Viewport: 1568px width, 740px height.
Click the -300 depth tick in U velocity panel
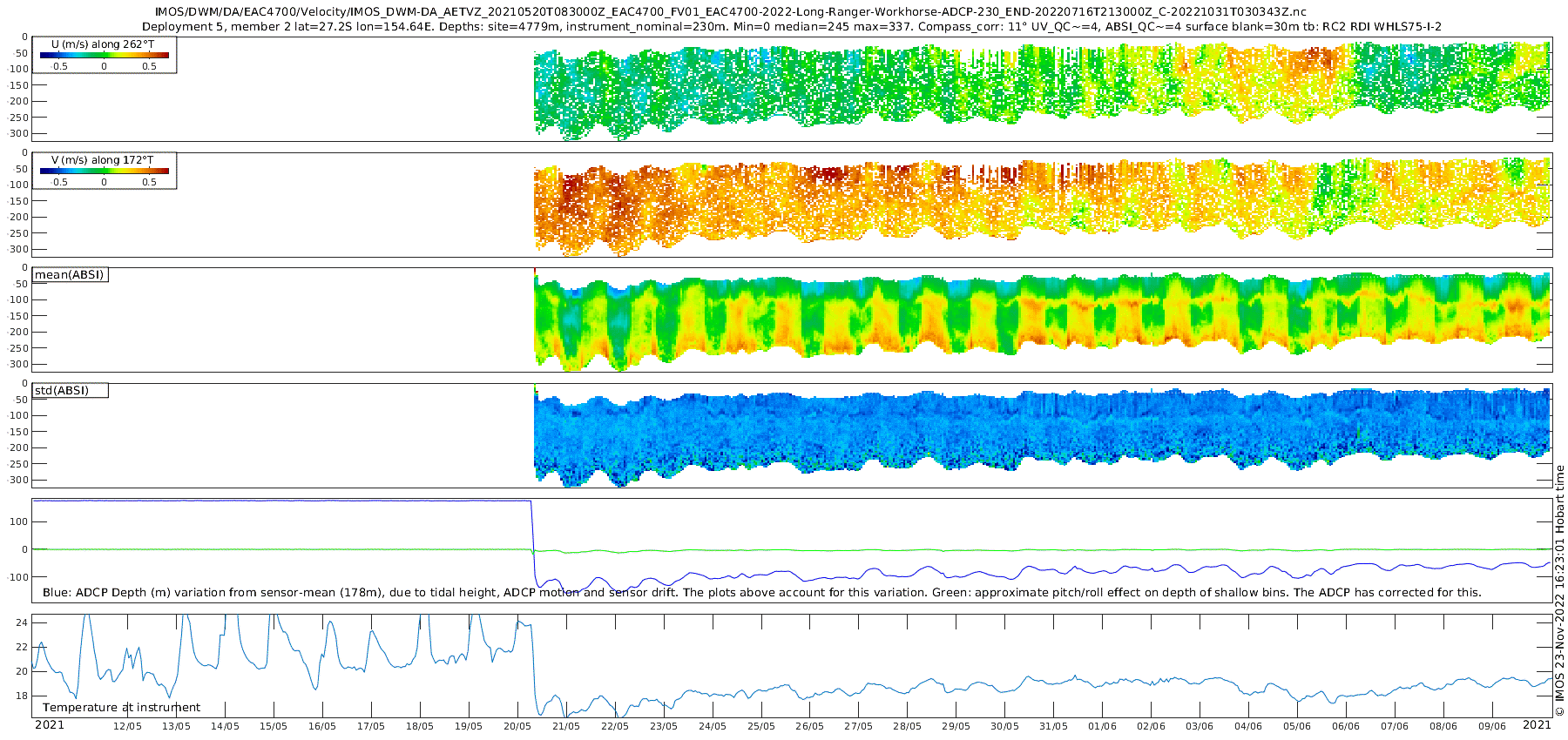[17, 134]
